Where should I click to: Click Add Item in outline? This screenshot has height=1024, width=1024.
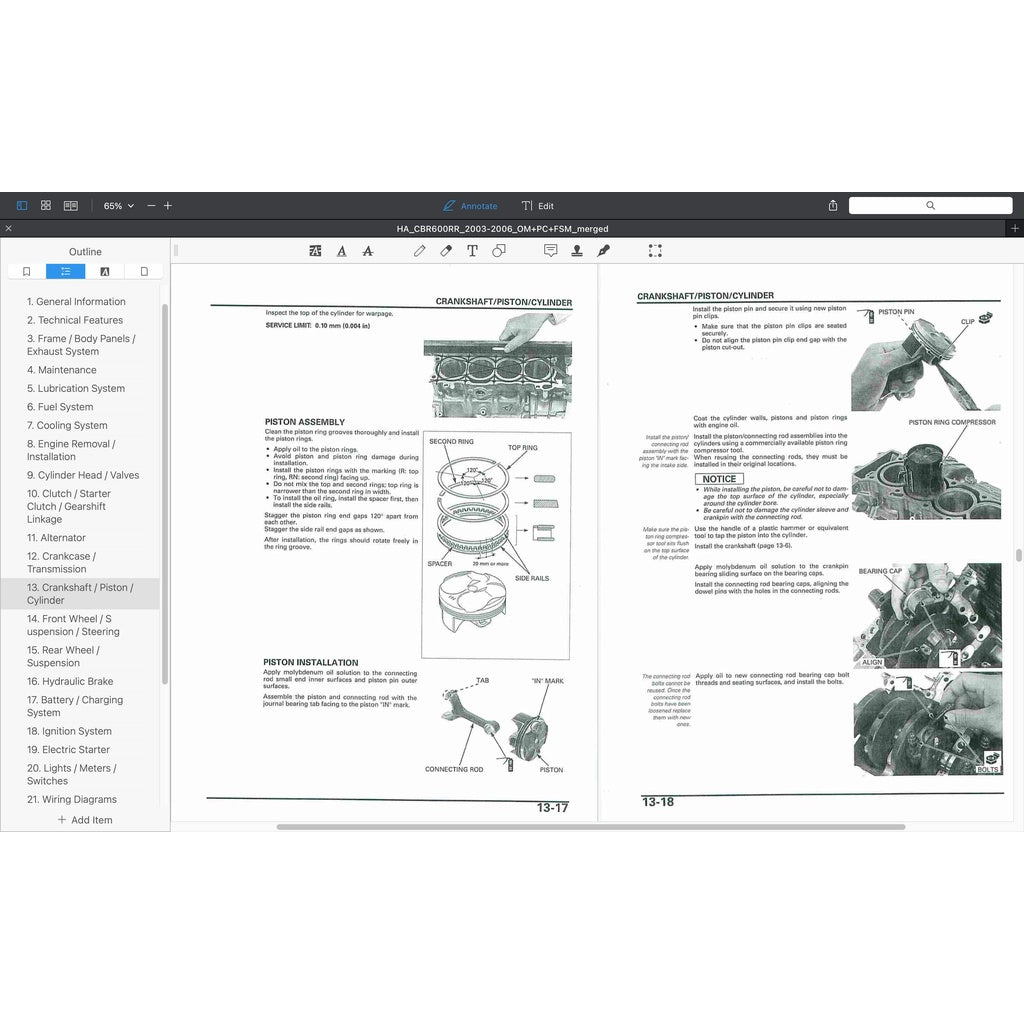pos(85,820)
